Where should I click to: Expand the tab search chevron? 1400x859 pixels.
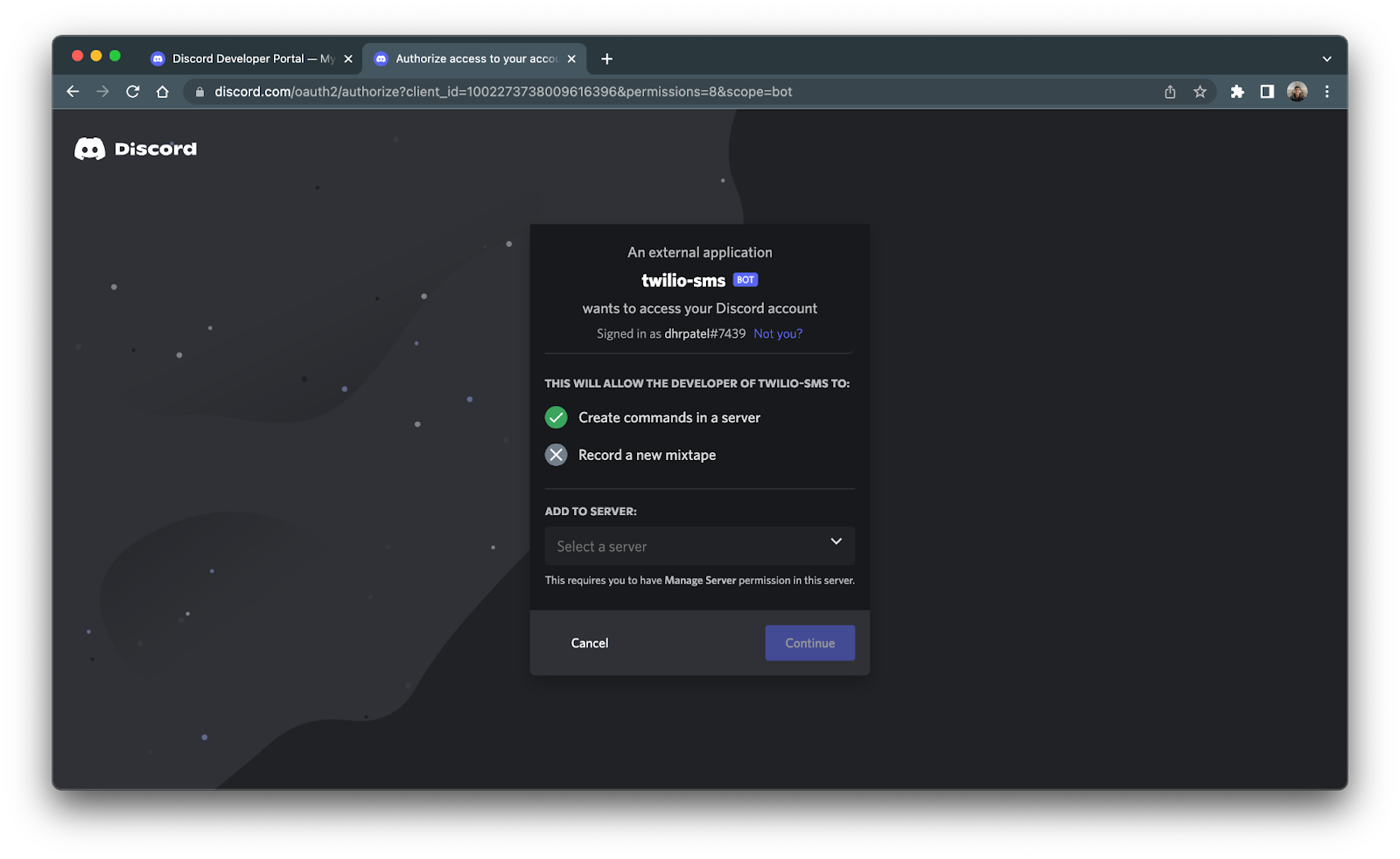1326,59
